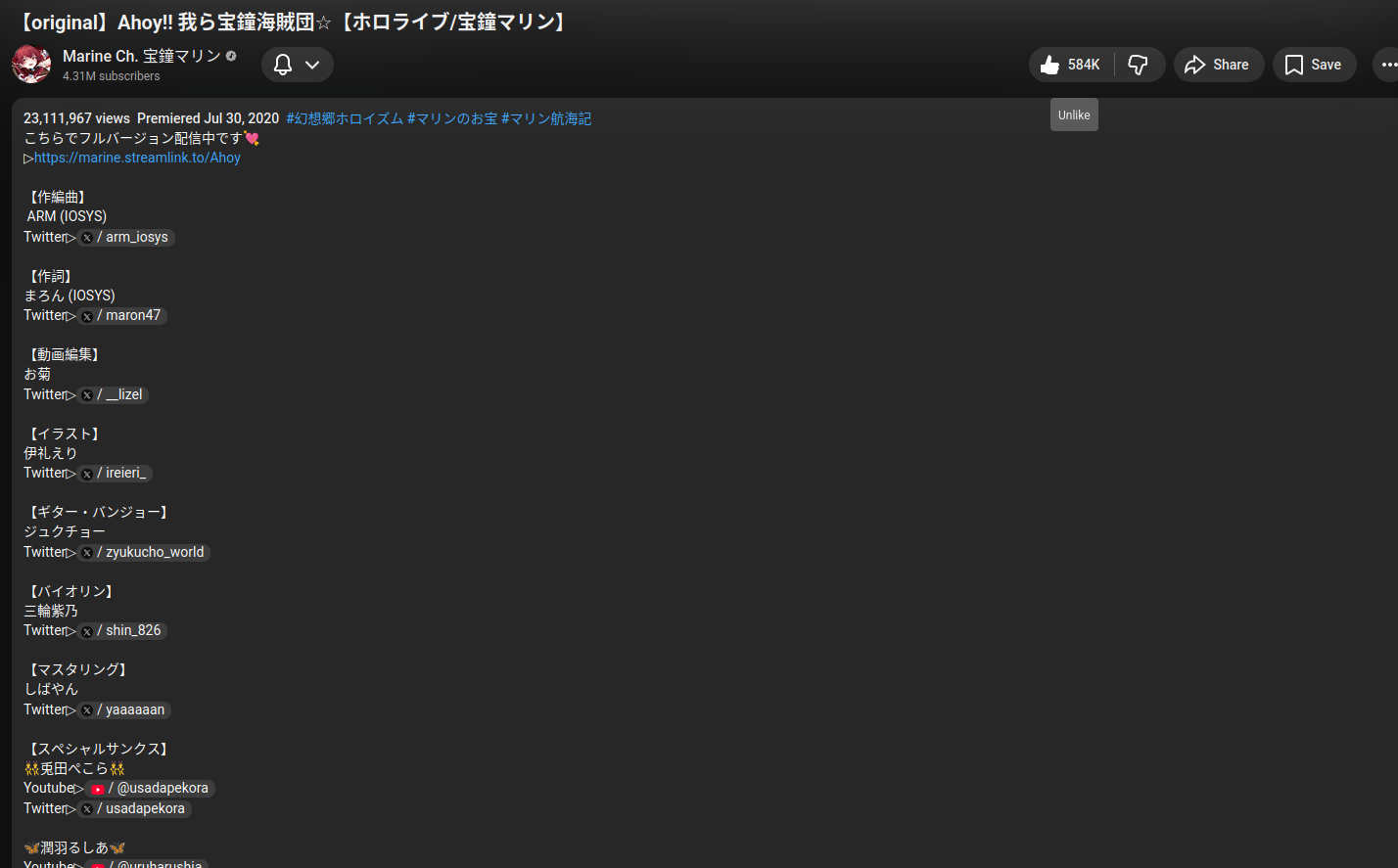This screenshot has width=1398, height=868.
Task: Click the Share button
Action: click(1219, 65)
